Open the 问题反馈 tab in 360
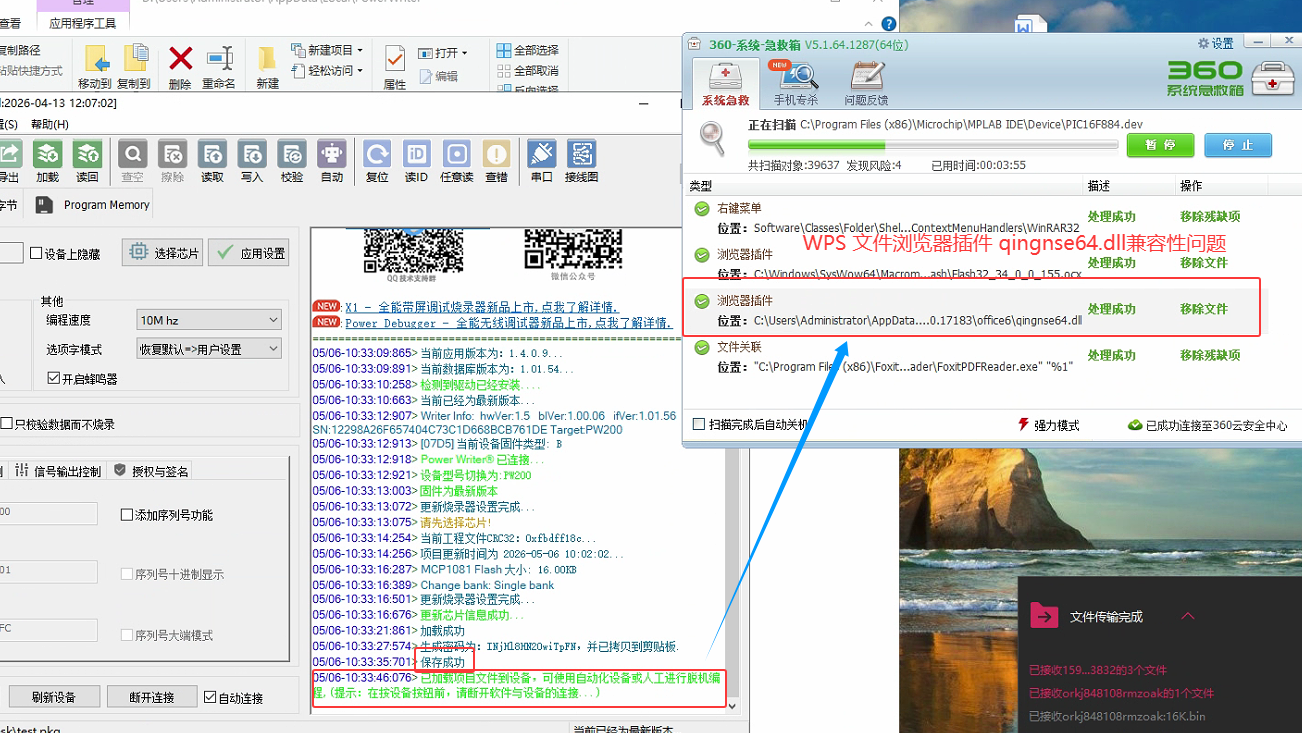1302x733 pixels. (x=866, y=84)
